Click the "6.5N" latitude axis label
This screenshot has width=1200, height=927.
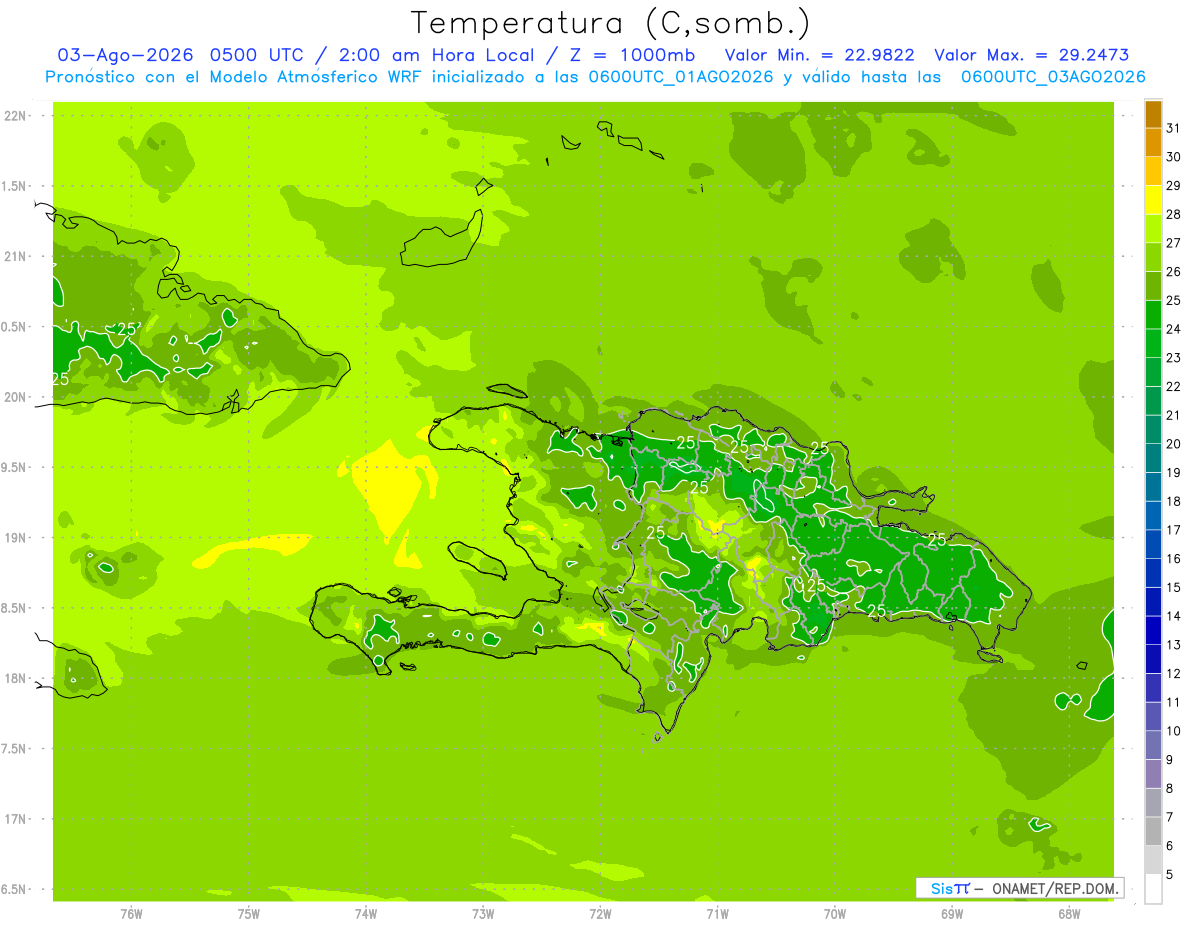pyautogui.click(x=16, y=889)
